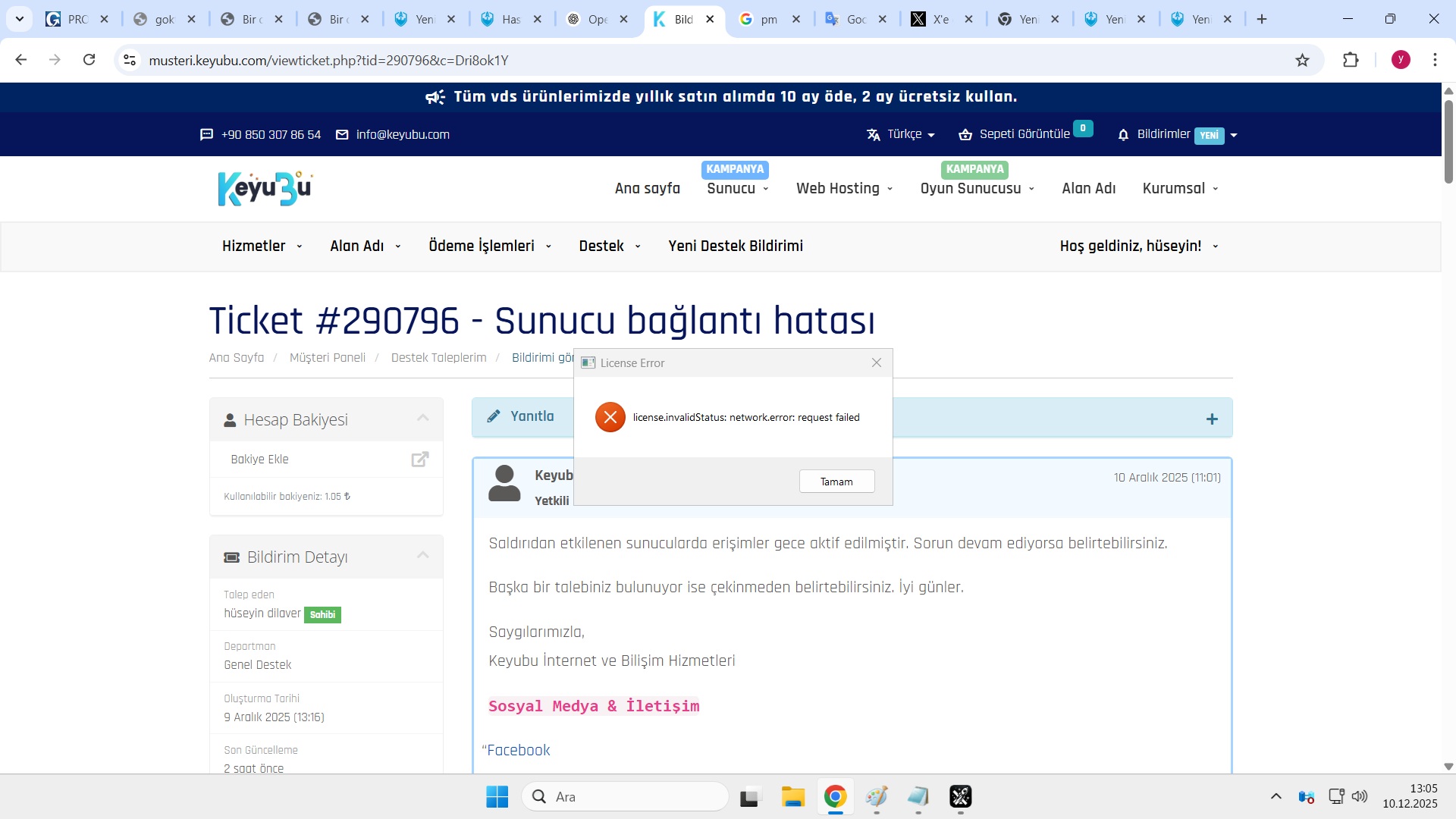Click the Ana Sayfa breadcrumb

coord(237,357)
